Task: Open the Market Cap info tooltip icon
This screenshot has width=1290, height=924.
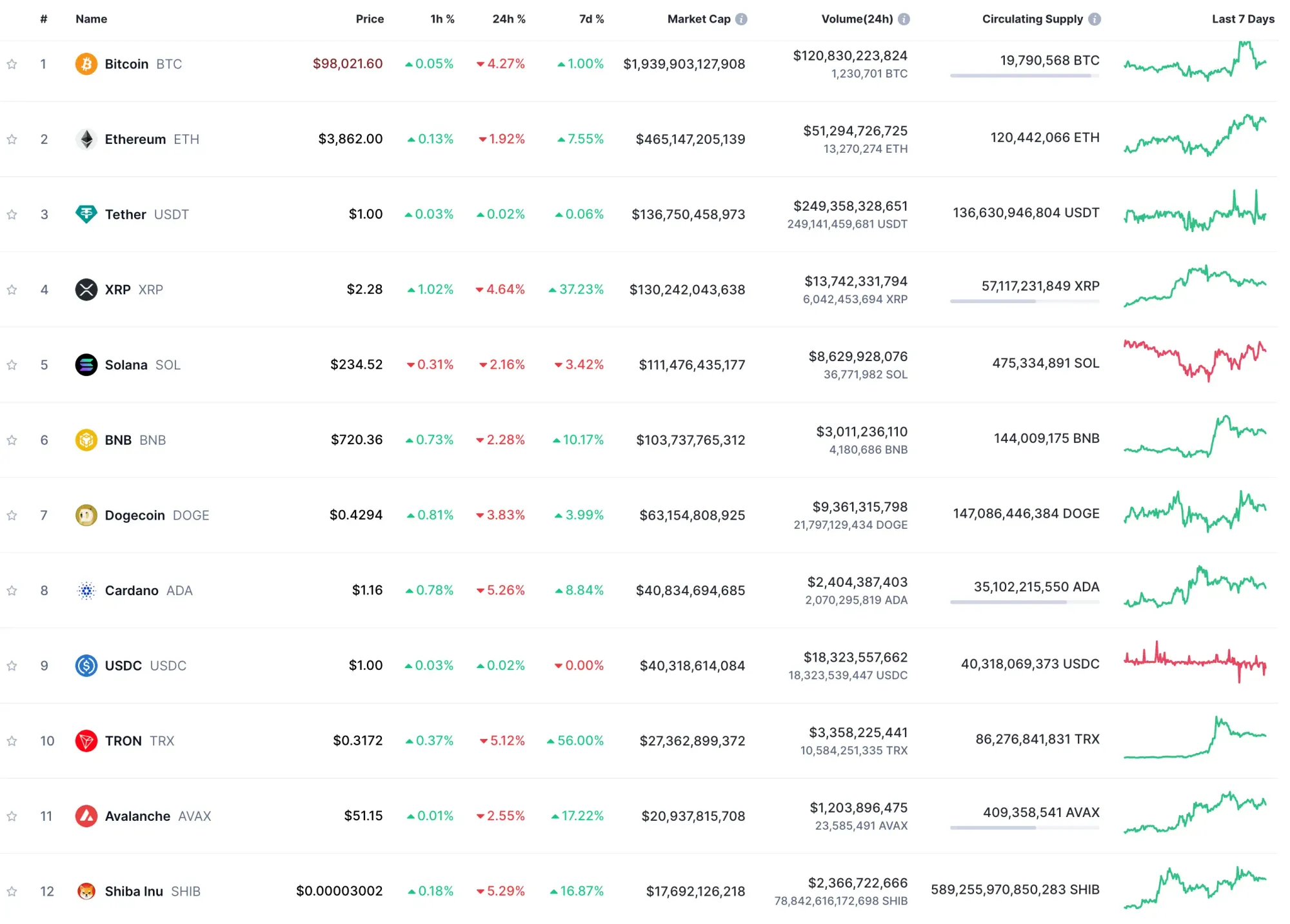Action: tap(741, 19)
